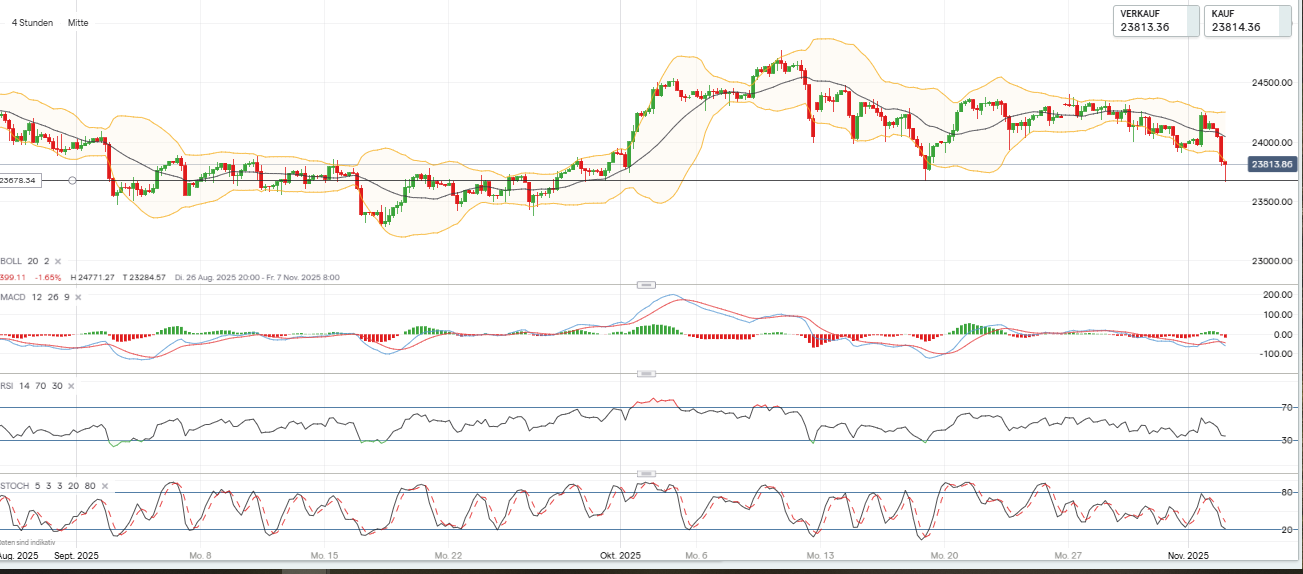This screenshot has height=574, width=1303.
Task: Open BOLL 20 2 indicator settings
Action: point(24,261)
